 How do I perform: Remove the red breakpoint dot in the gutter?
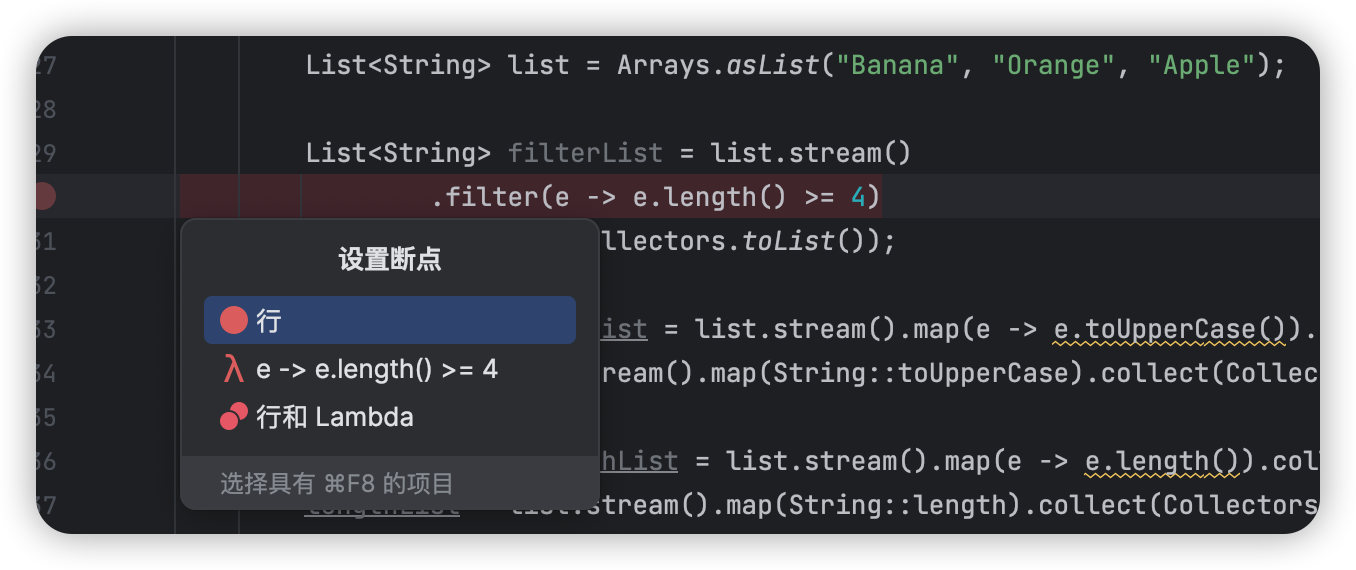(43, 197)
